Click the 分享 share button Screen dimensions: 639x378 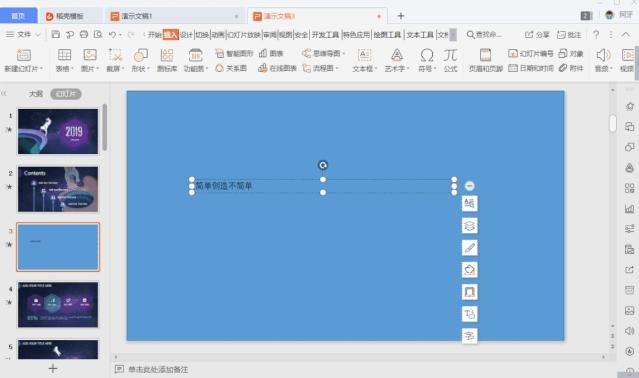(x=537, y=35)
